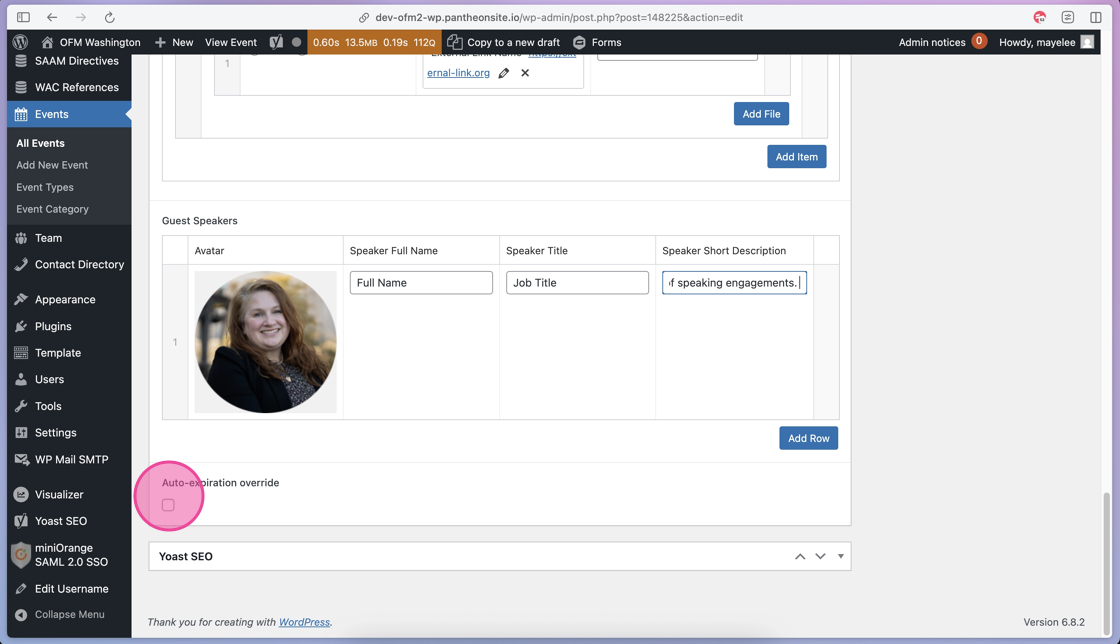Click the Visualizer icon in sidebar
The height and width of the screenshot is (644, 1120).
pyautogui.click(x=21, y=494)
